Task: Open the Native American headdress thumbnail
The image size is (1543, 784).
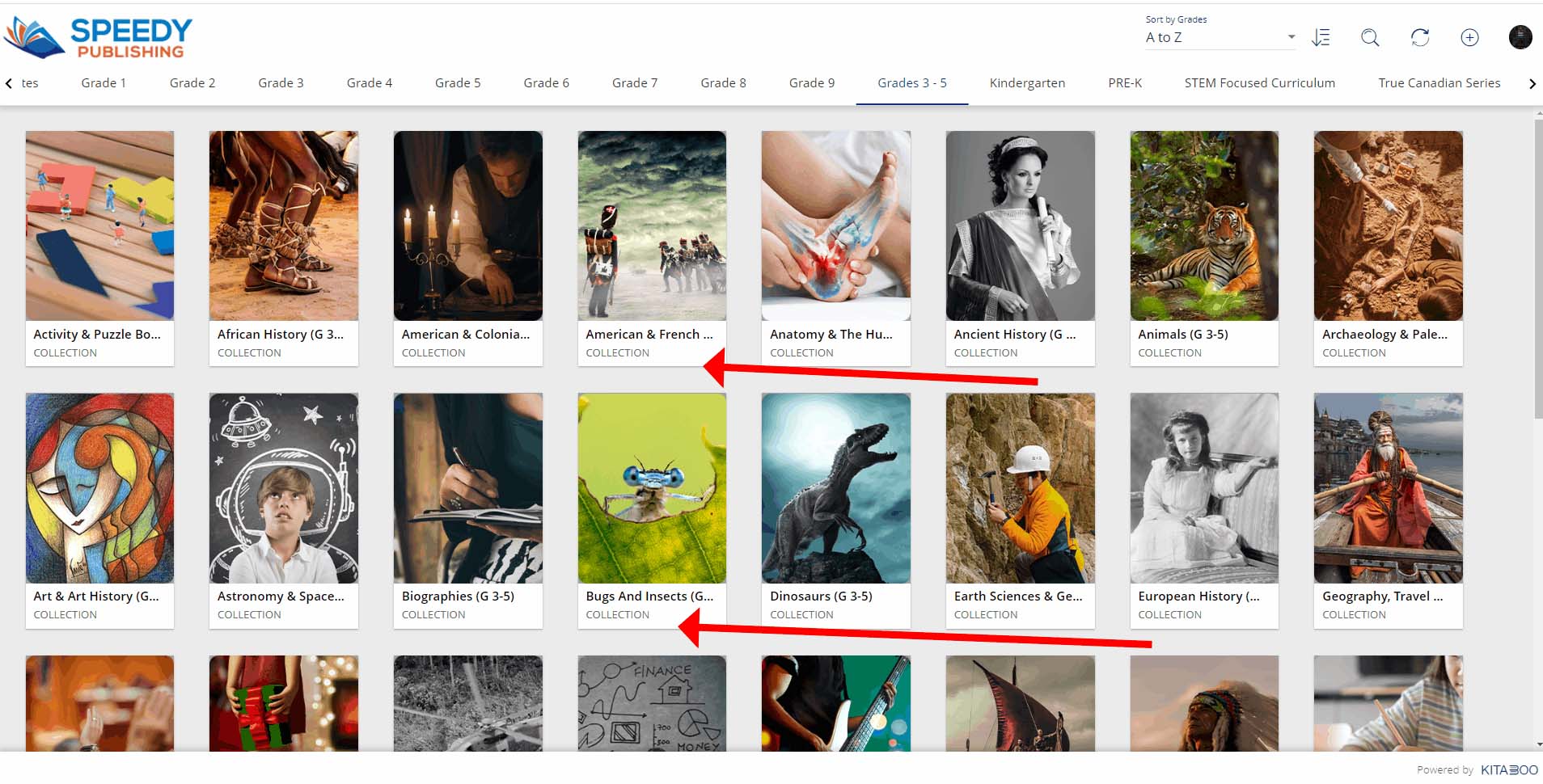Action: click(1204, 703)
